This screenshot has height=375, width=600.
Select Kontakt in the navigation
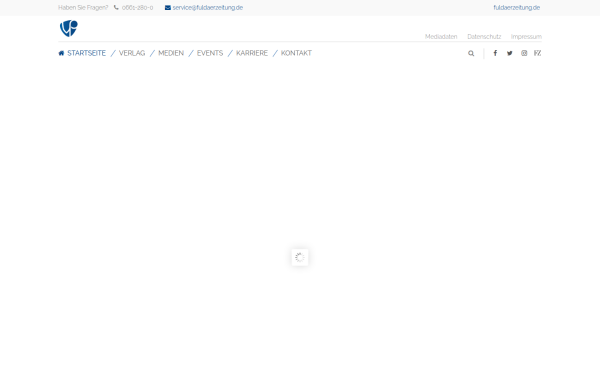pyautogui.click(x=296, y=53)
